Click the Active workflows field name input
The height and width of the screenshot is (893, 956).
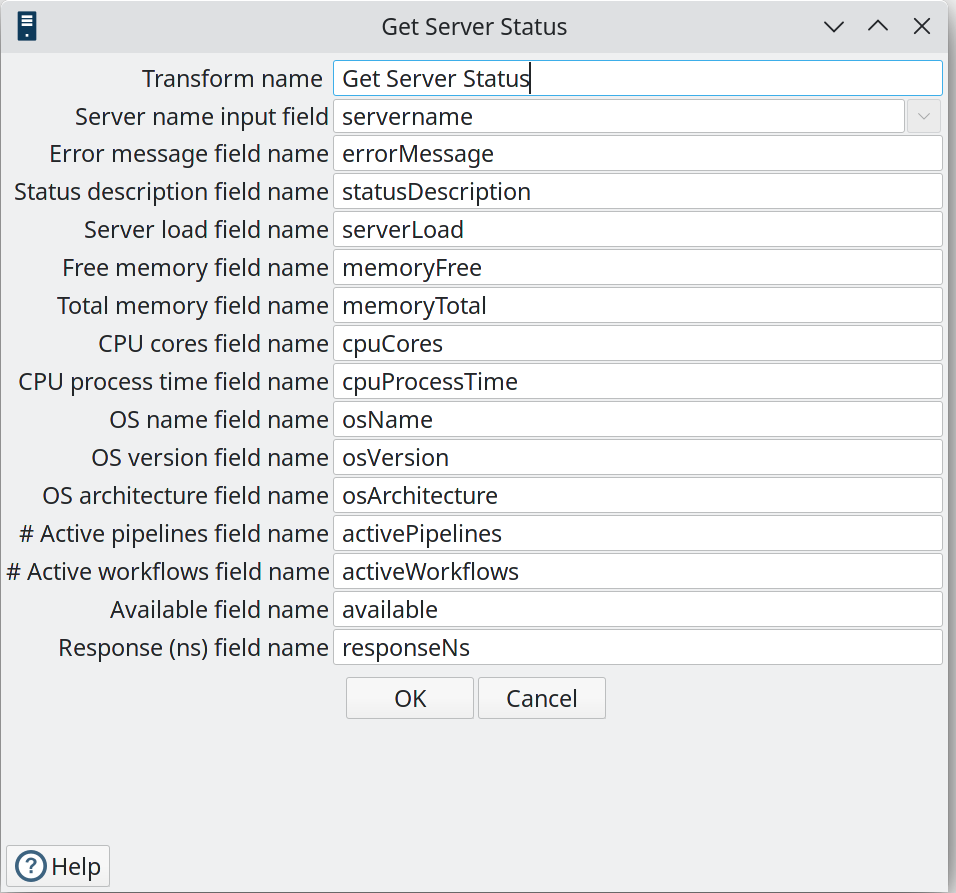point(637,572)
